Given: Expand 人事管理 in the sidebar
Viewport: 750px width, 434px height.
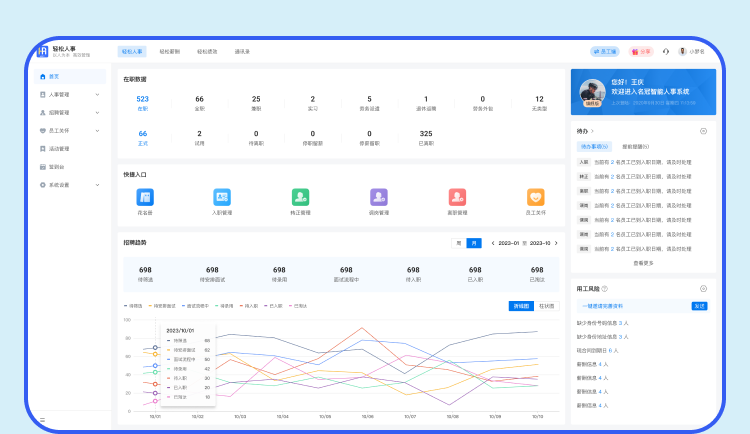Looking at the screenshot, I should click(97, 94).
